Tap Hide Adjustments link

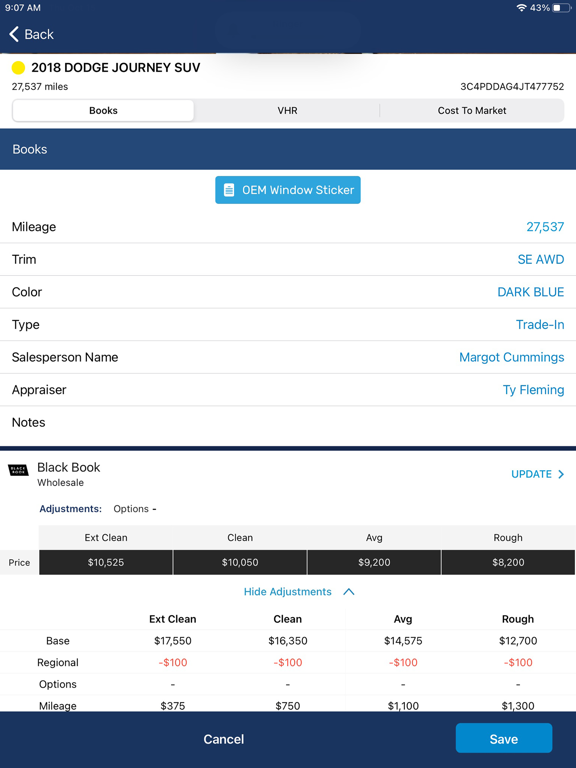click(x=288, y=592)
